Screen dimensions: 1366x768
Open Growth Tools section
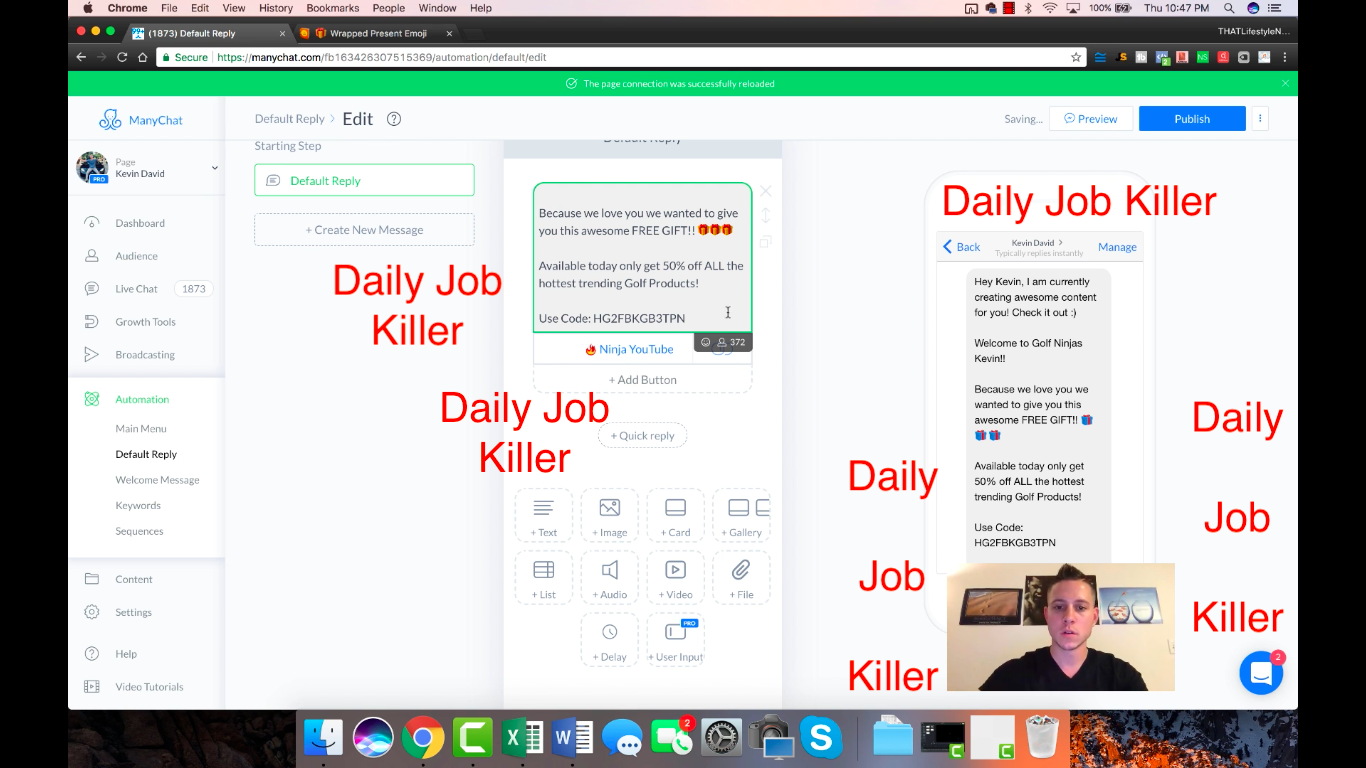pyautogui.click(x=145, y=322)
